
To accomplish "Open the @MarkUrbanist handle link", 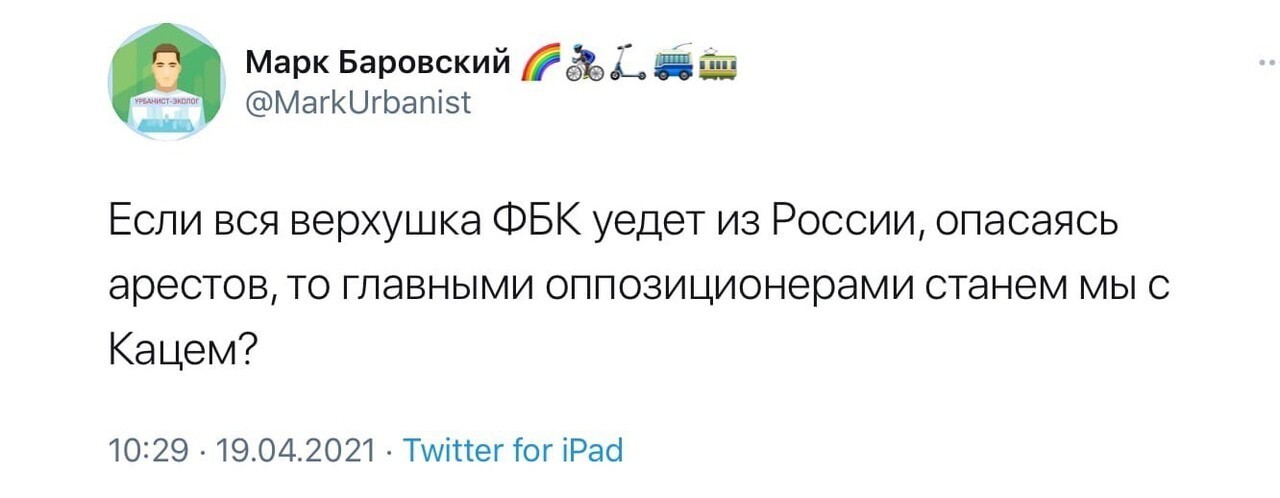I will tap(358, 103).
